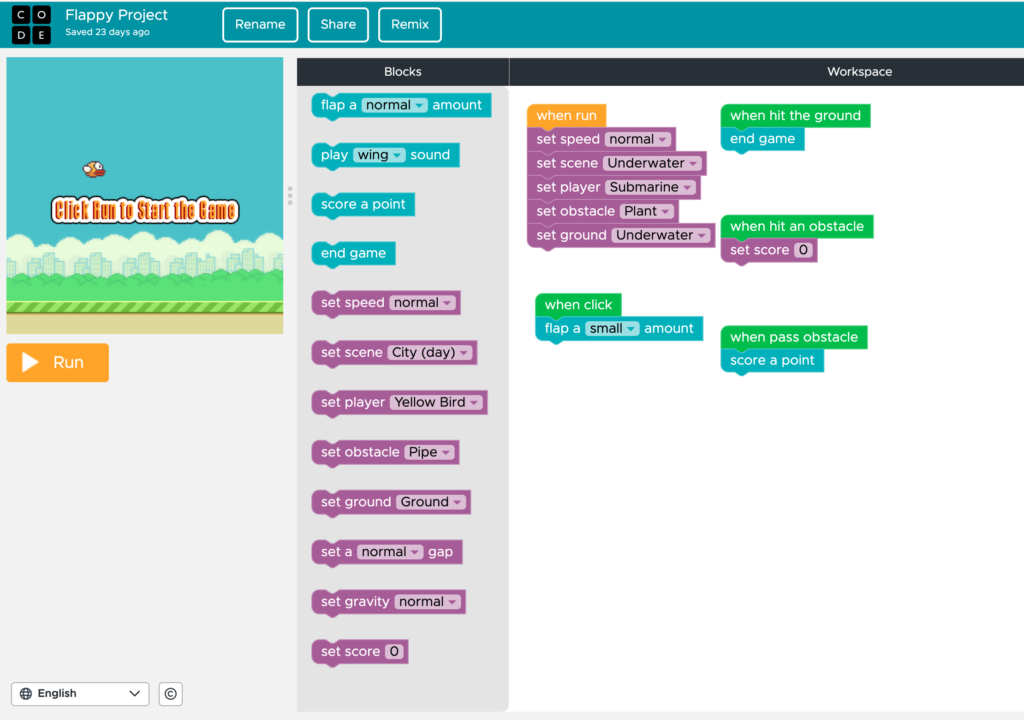Open the English language dropdown
Viewport: 1024px width, 720px height.
[x=80, y=693]
